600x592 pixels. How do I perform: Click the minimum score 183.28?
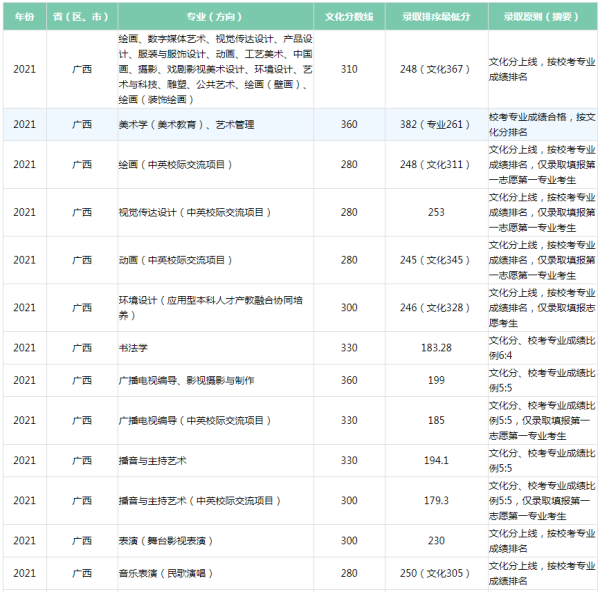coord(436,348)
